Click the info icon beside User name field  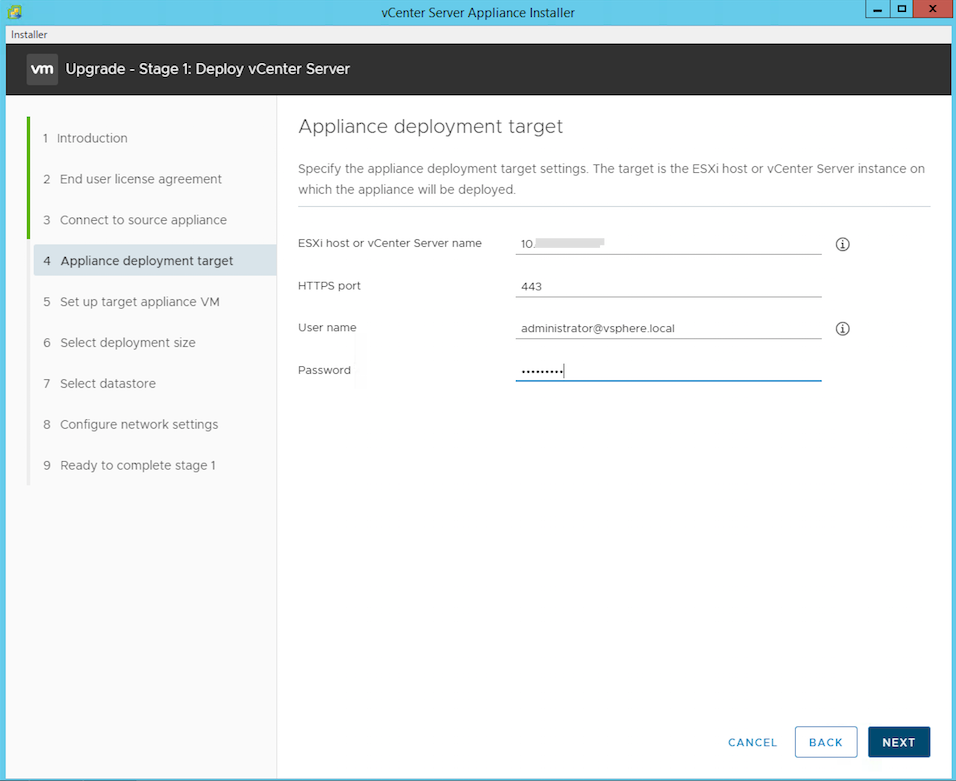(841, 328)
